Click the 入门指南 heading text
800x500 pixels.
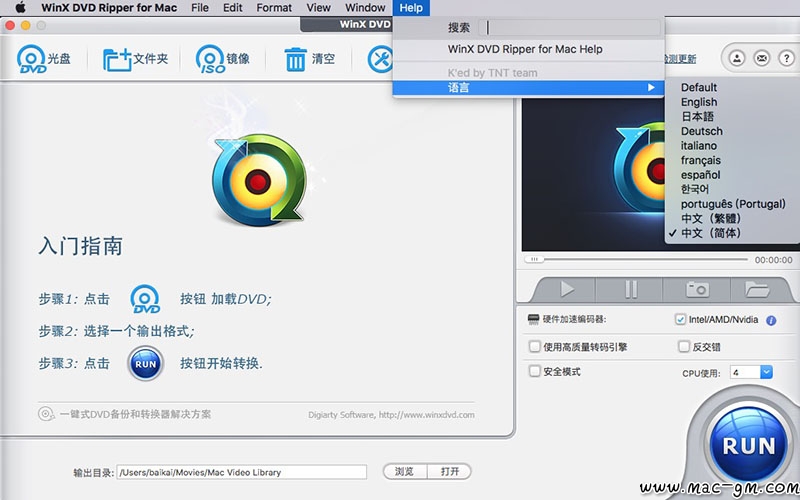pos(81,246)
